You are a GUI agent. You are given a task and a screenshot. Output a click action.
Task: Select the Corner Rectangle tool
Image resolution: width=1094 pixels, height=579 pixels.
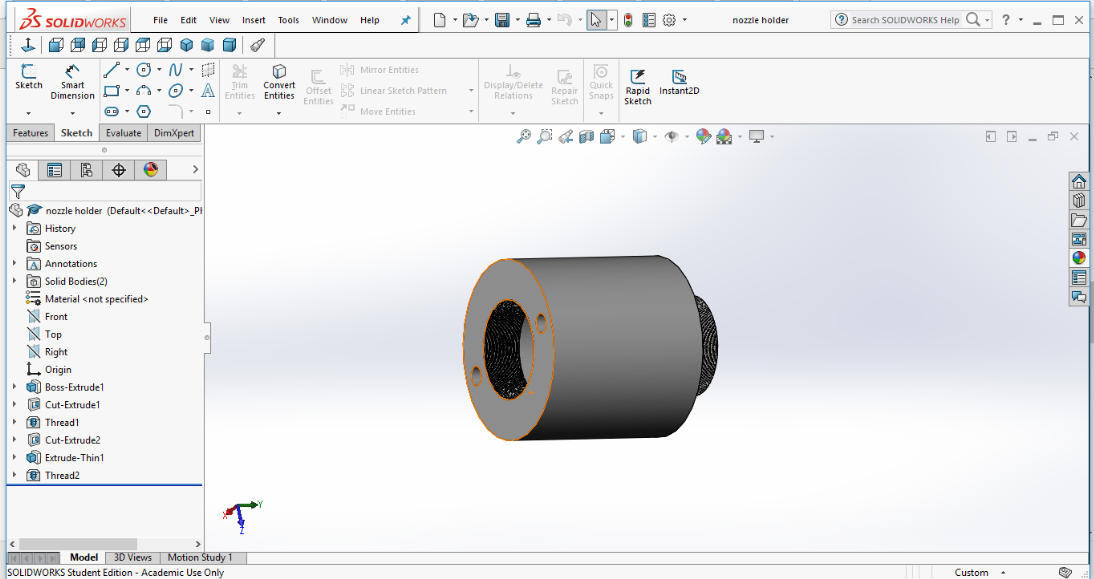(112, 91)
